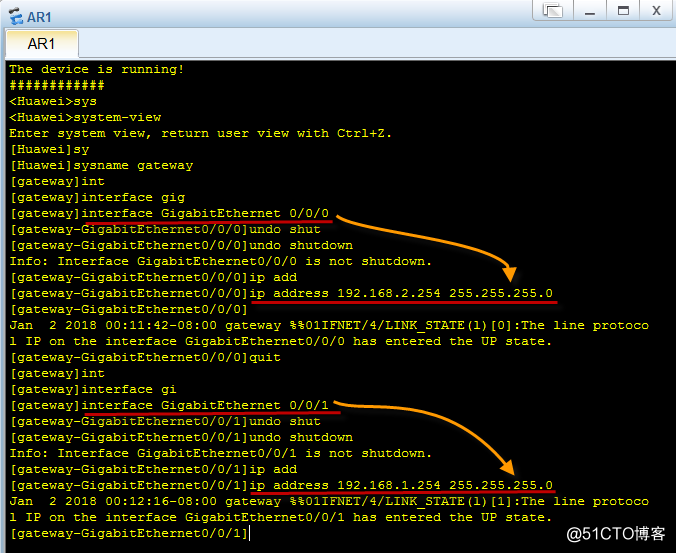Click the 'Jan 2 2018 00:11:42-08:00' log line

[x=329, y=325]
